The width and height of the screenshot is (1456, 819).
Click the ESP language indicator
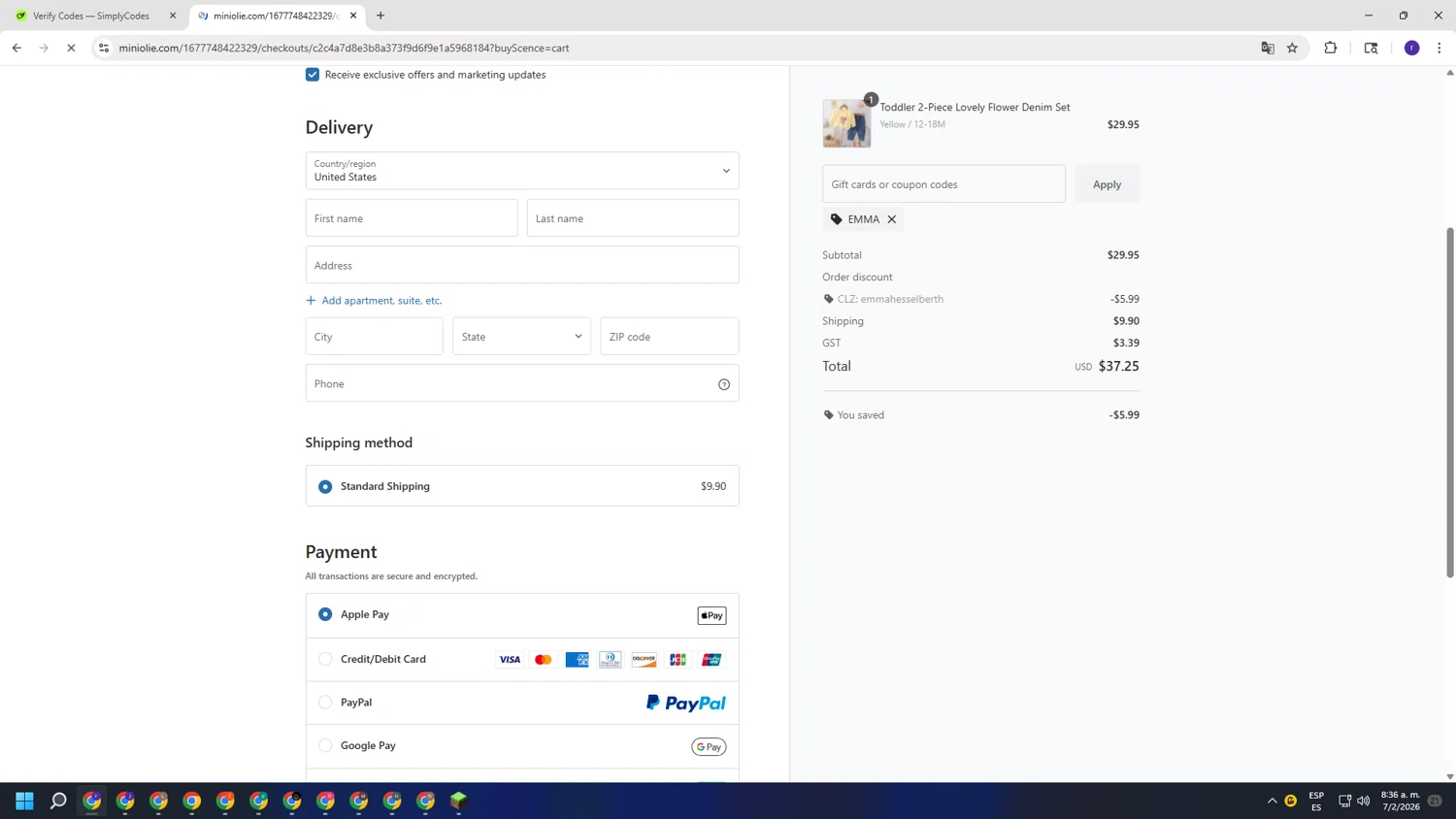(1316, 801)
